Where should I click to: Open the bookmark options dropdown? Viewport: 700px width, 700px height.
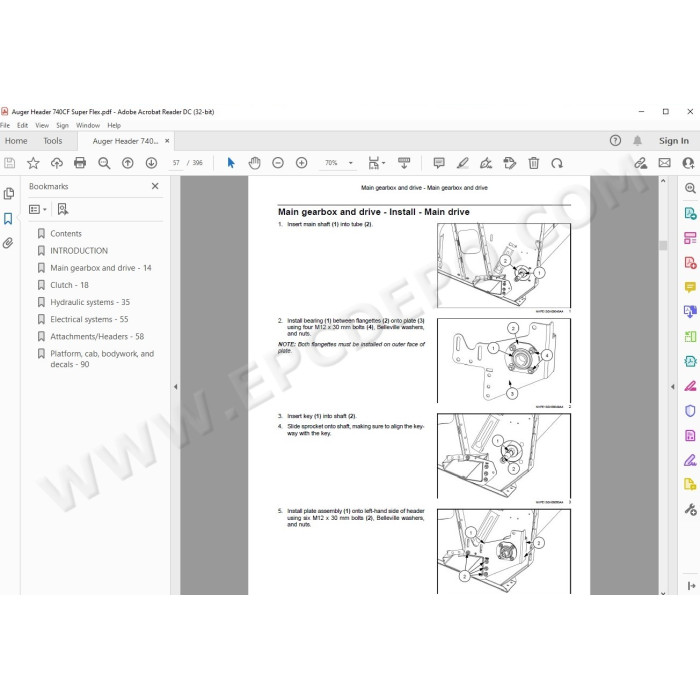[38, 209]
